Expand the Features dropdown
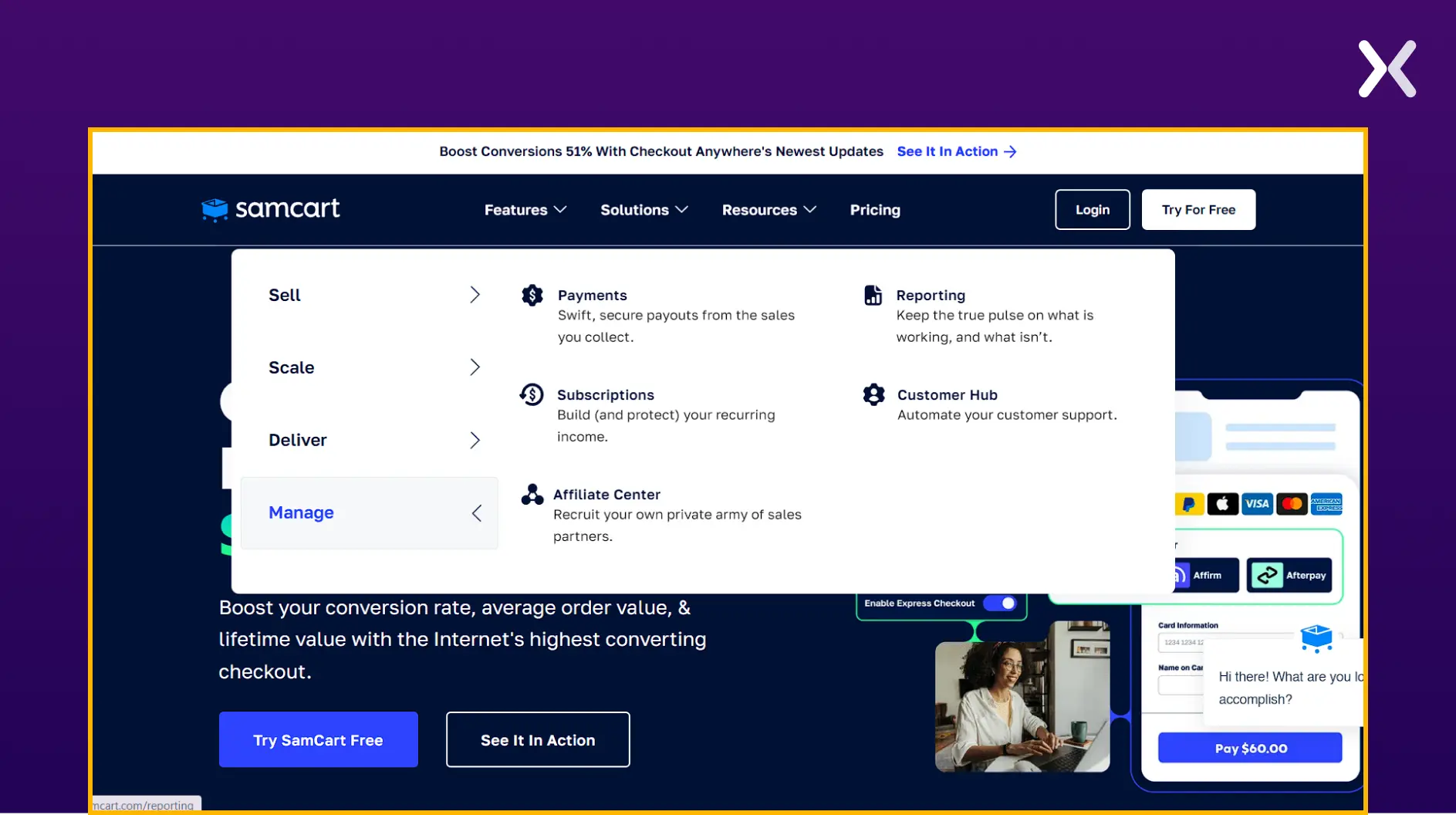Screen dimensions: 1456x815 click(x=525, y=210)
